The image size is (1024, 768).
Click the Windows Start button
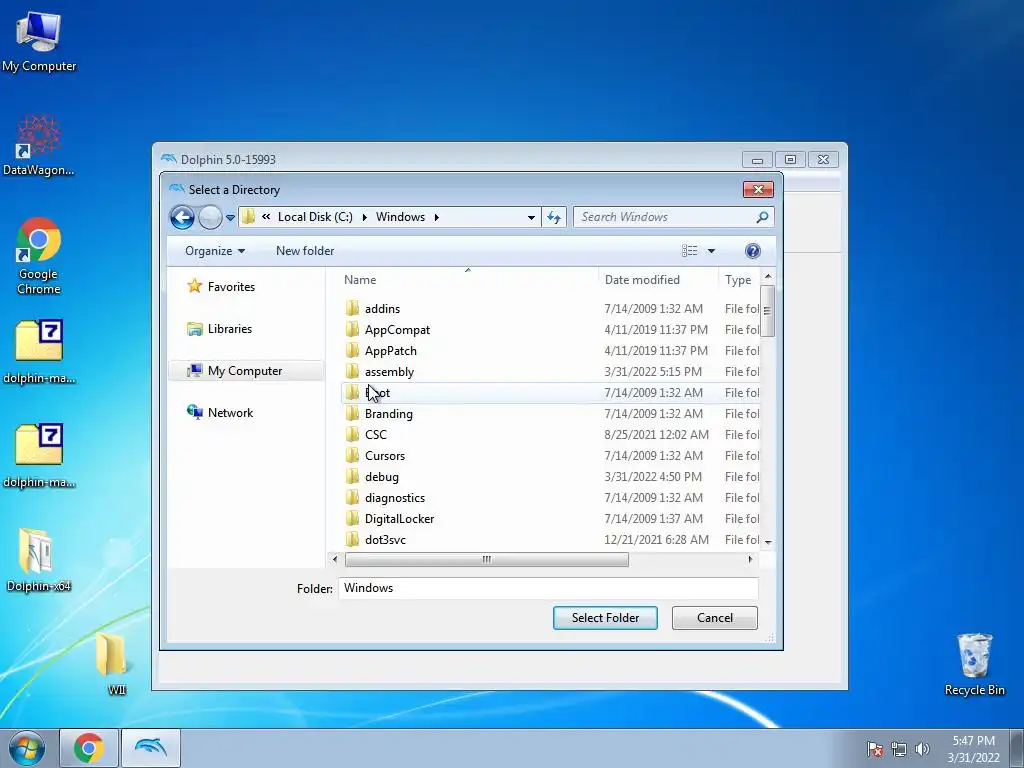point(27,748)
